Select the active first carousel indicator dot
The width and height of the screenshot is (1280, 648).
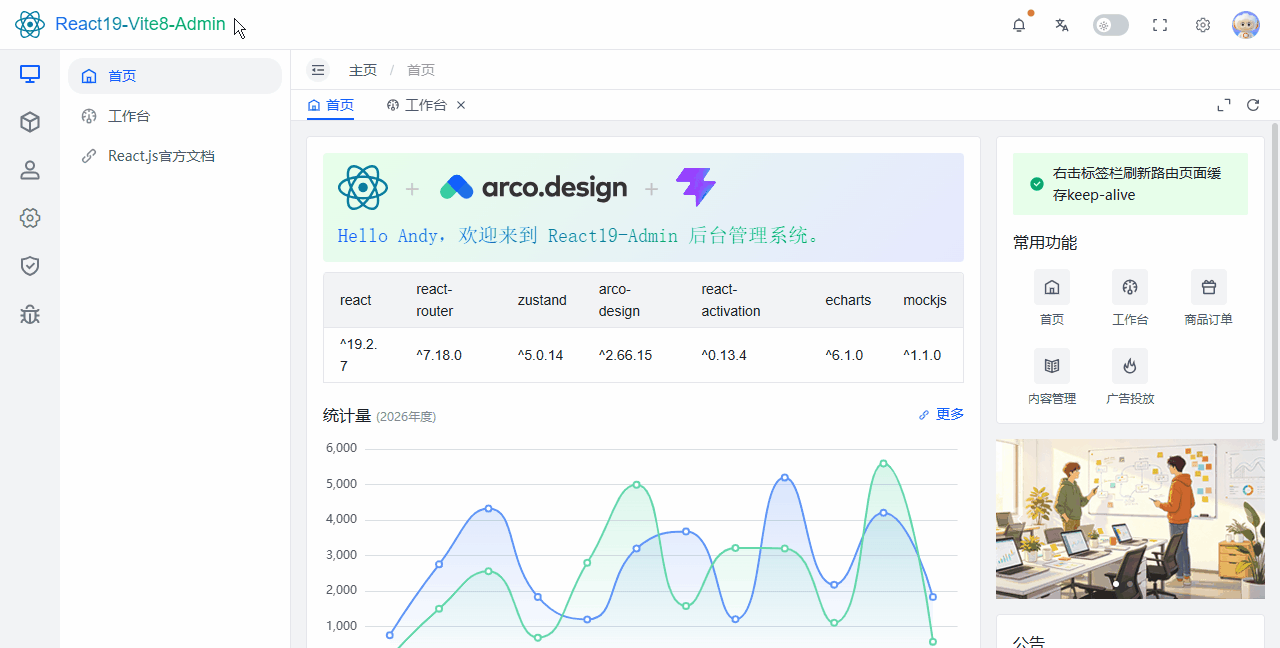point(1116,583)
